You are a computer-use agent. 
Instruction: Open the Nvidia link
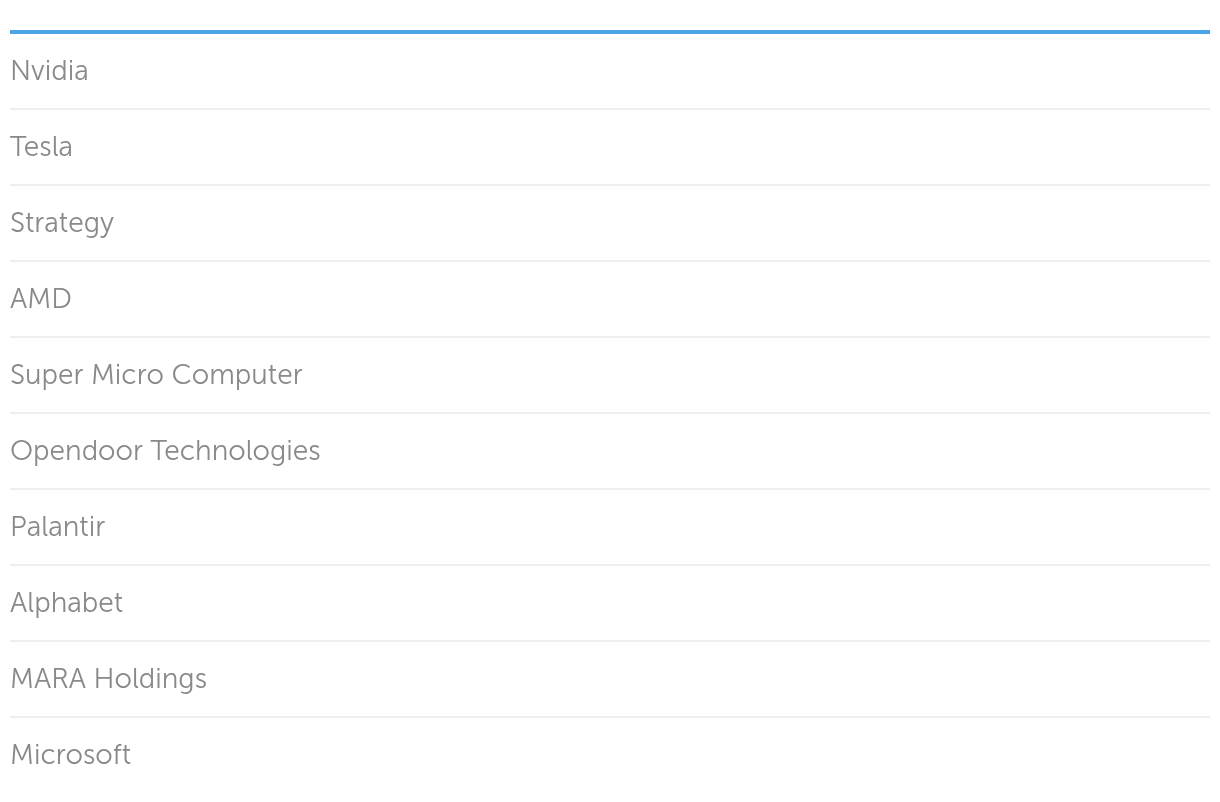(x=49, y=71)
